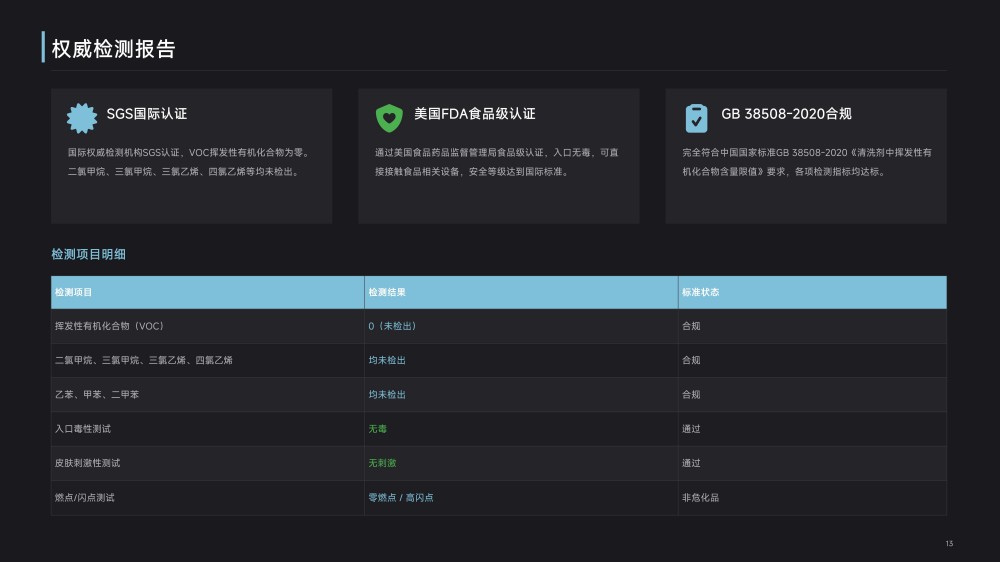The image size is (1000, 562).
Task: Click the "美国FDA食品级认证" card title
Action: pos(474,114)
